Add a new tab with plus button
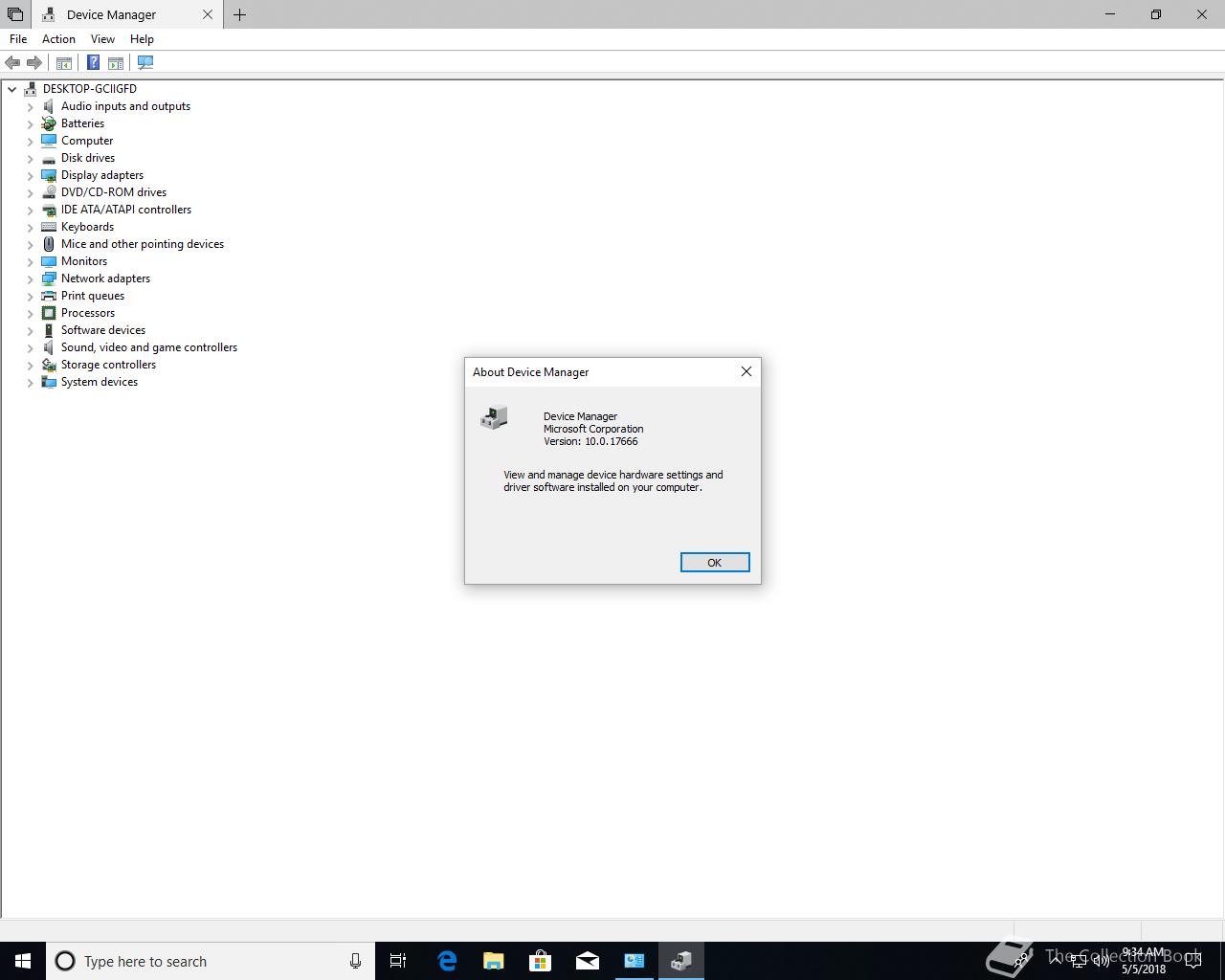Image resolution: width=1225 pixels, height=980 pixels. click(239, 14)
